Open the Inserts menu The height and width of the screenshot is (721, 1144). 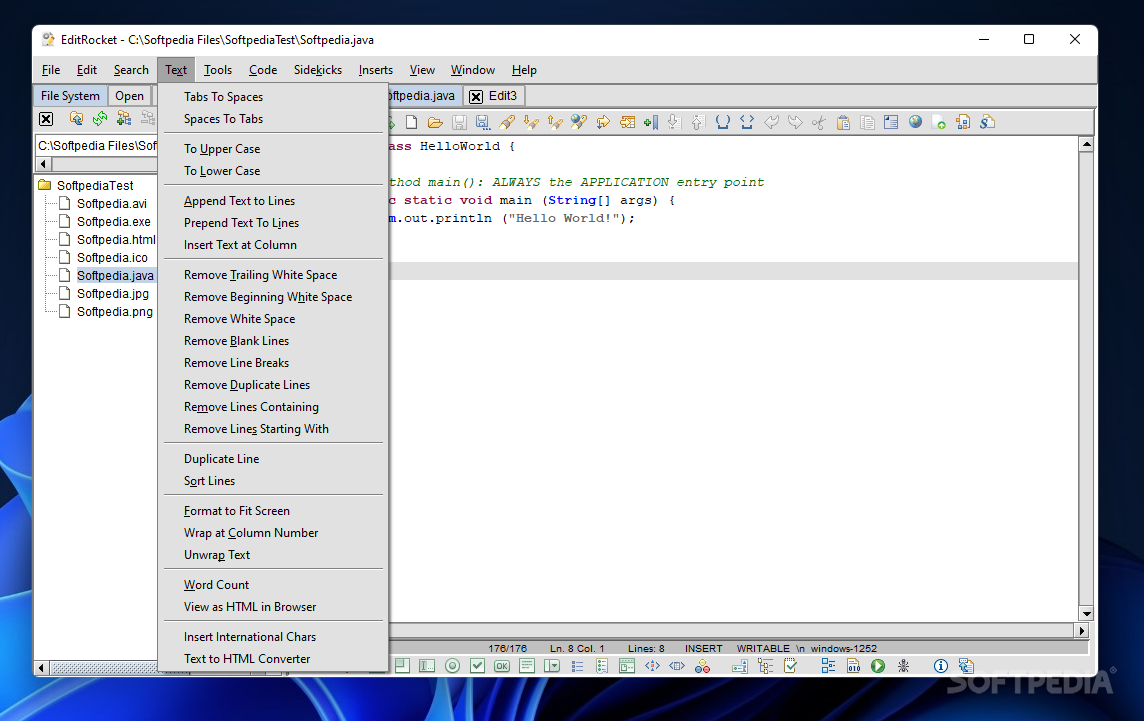376,70
